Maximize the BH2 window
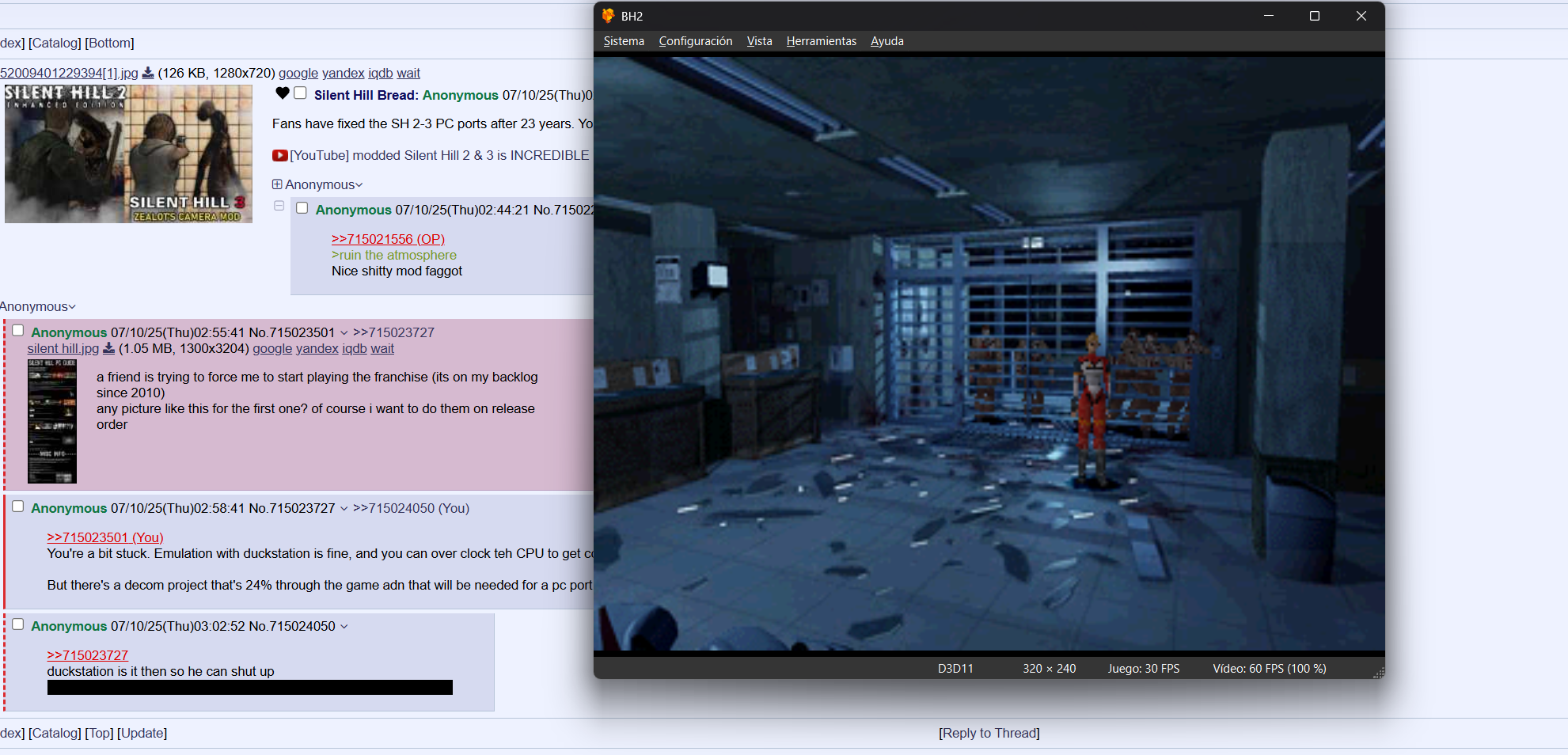The image size is (1568, 755). click(x=1315, y=16)
